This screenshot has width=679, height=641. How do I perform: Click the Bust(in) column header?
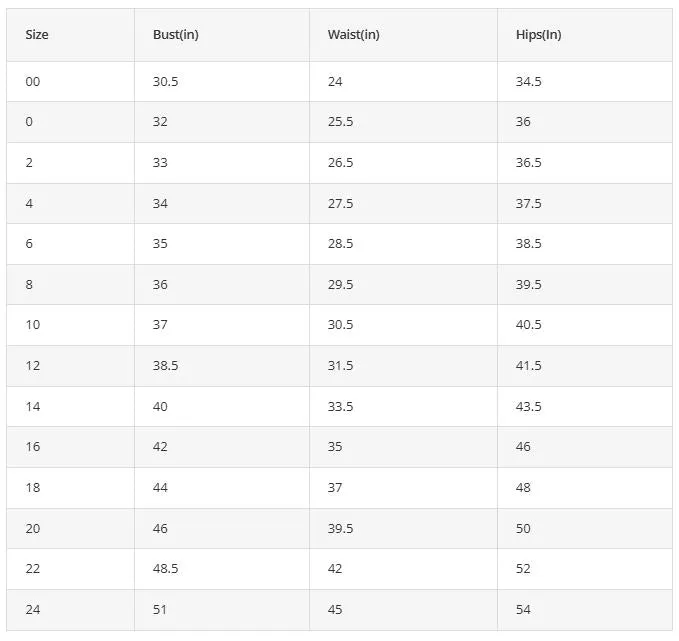click(x=175, y=35)
